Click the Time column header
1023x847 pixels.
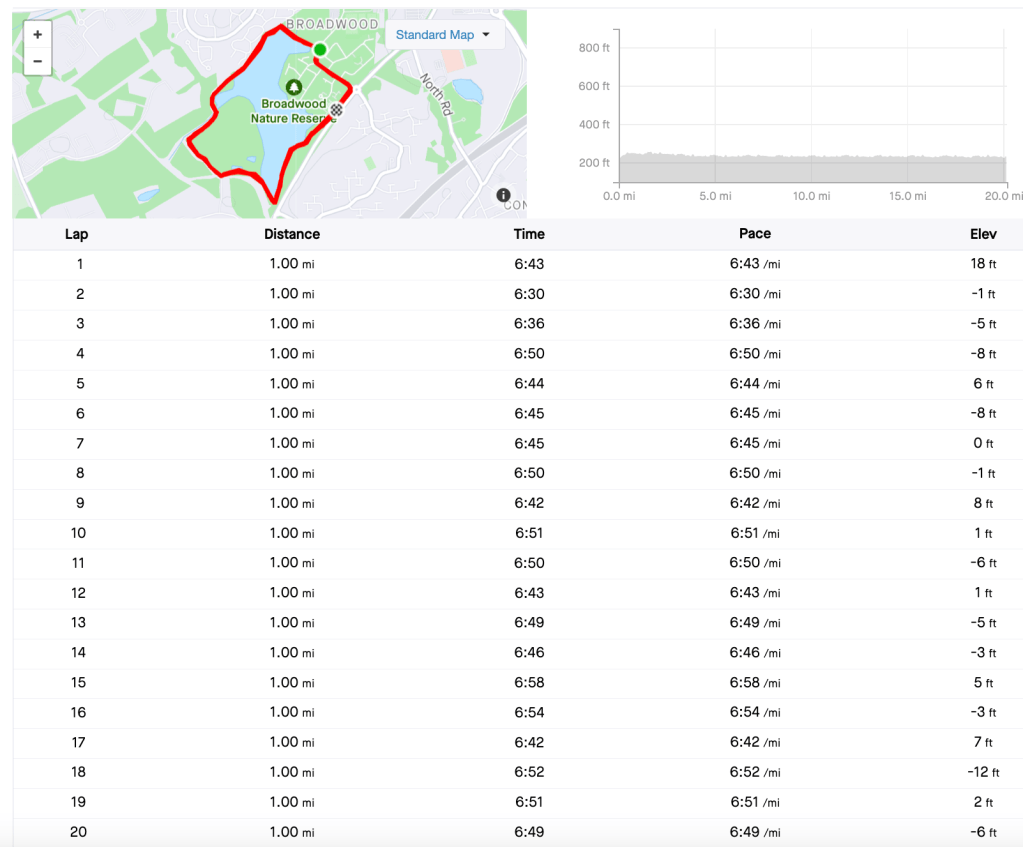529,234
